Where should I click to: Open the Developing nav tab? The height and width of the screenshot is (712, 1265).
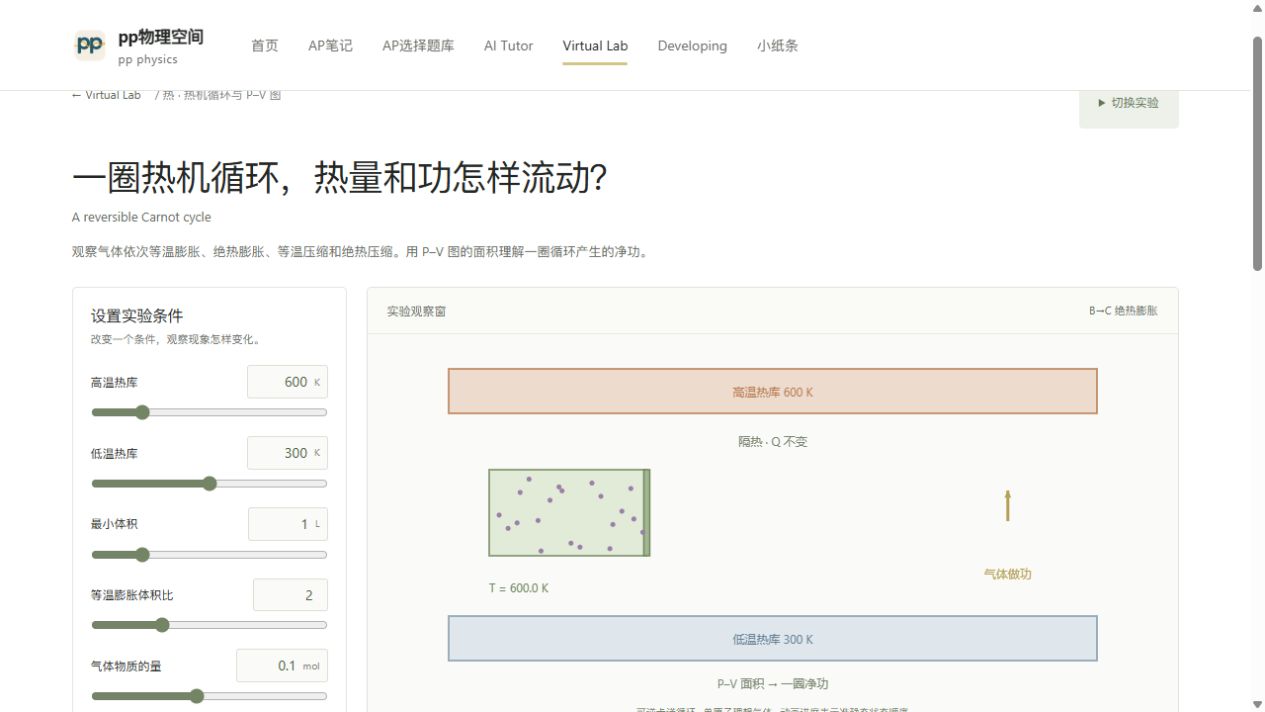tap(692, 46)
